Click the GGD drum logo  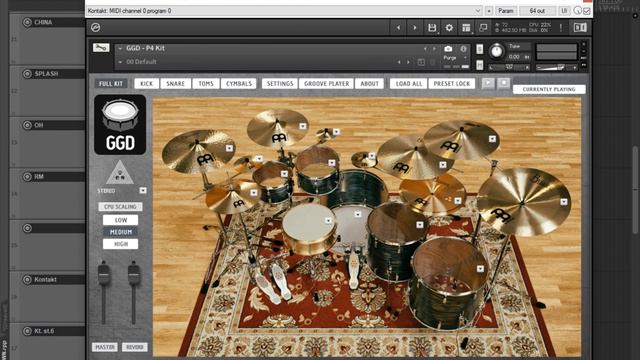pos(120,124)
